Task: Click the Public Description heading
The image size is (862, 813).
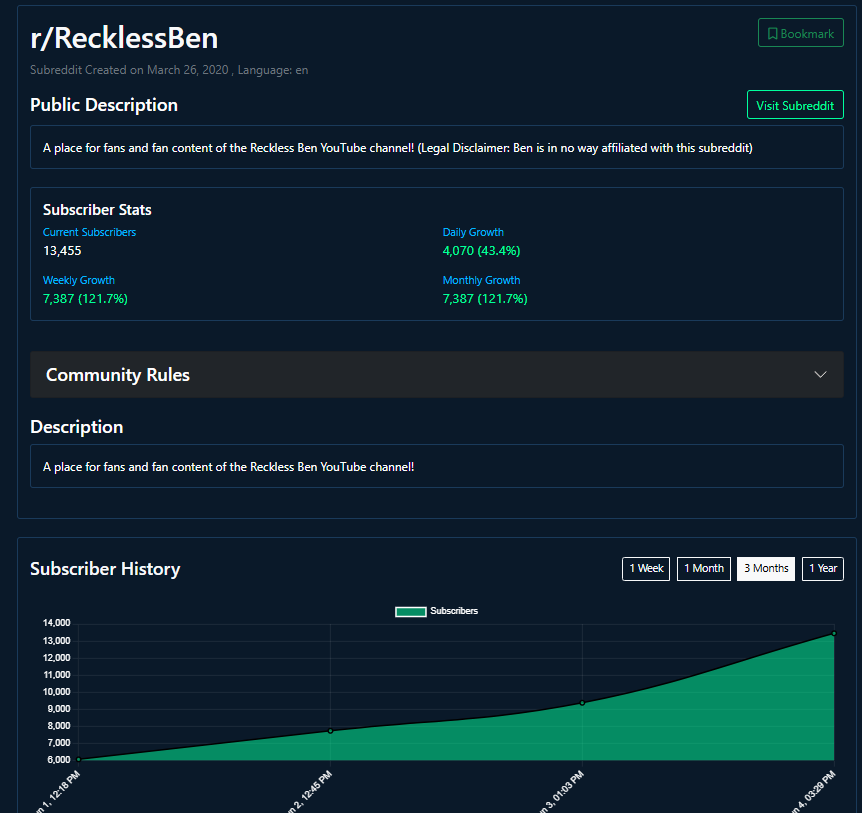Action: (104, 104)
